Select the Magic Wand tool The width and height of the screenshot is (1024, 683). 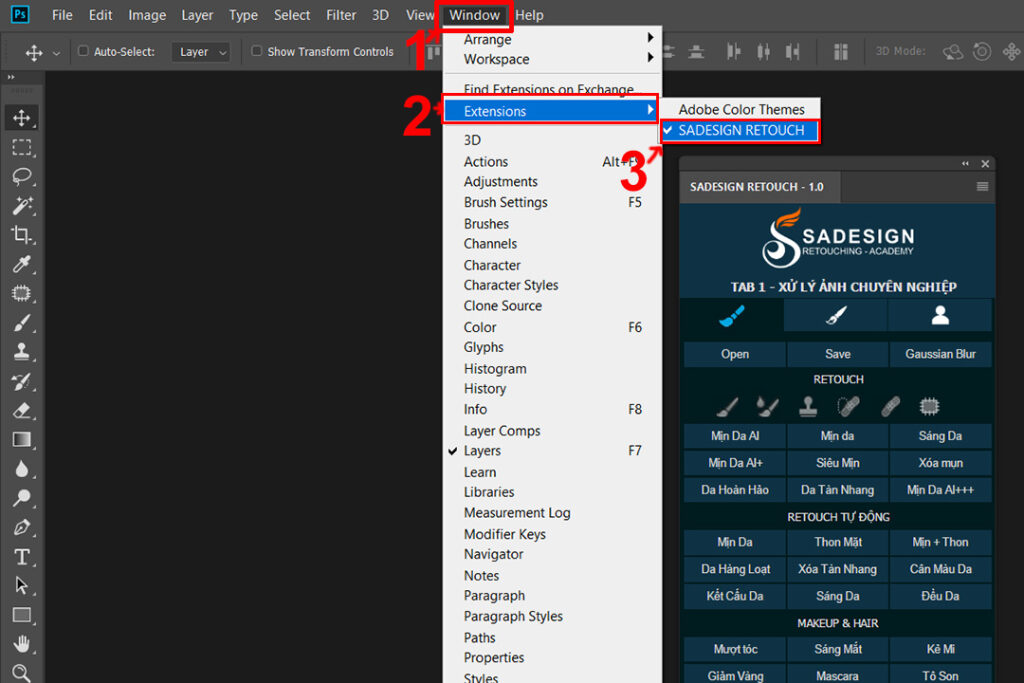click(21, 205)
